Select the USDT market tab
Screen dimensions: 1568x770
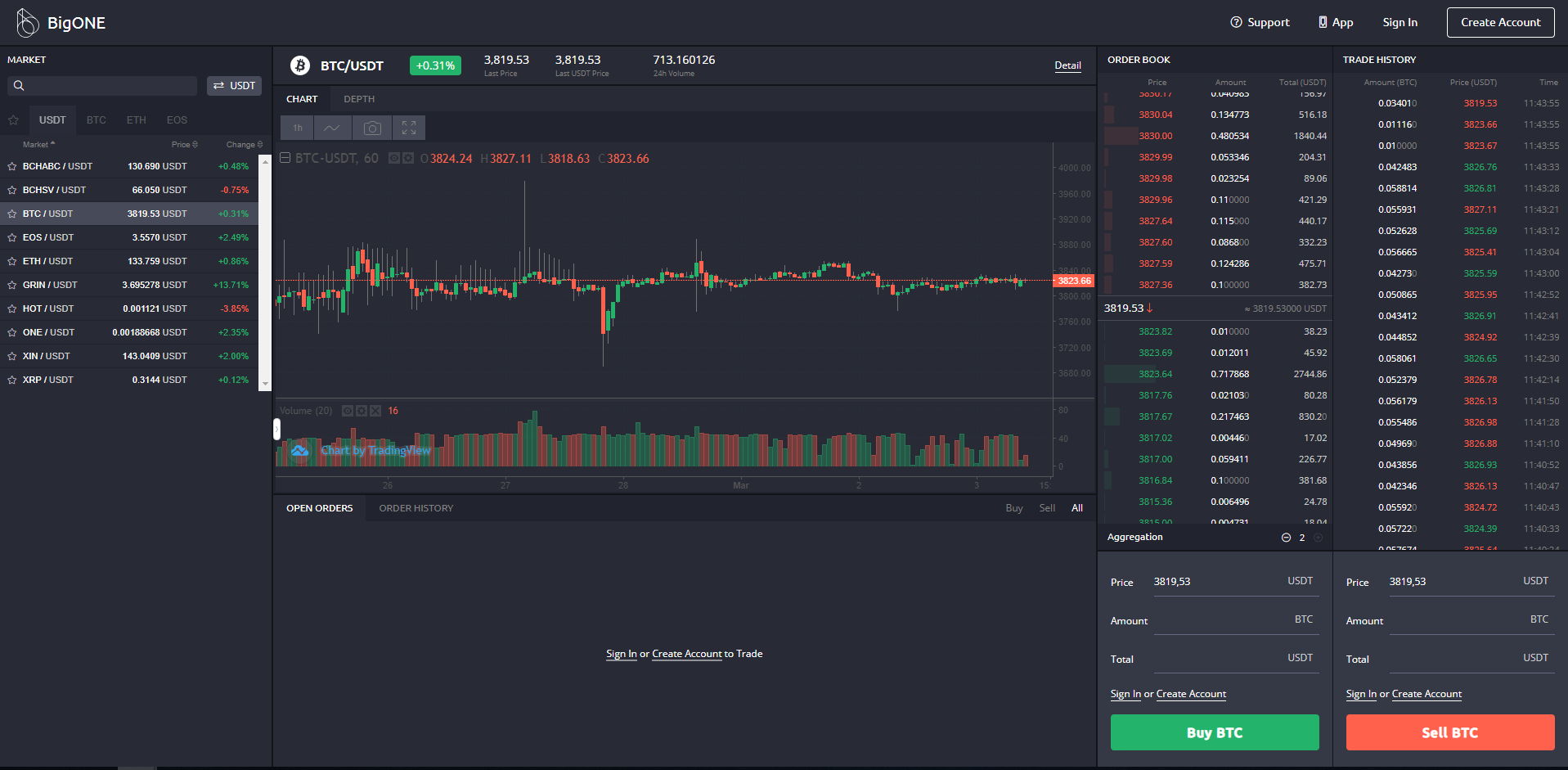52,120
